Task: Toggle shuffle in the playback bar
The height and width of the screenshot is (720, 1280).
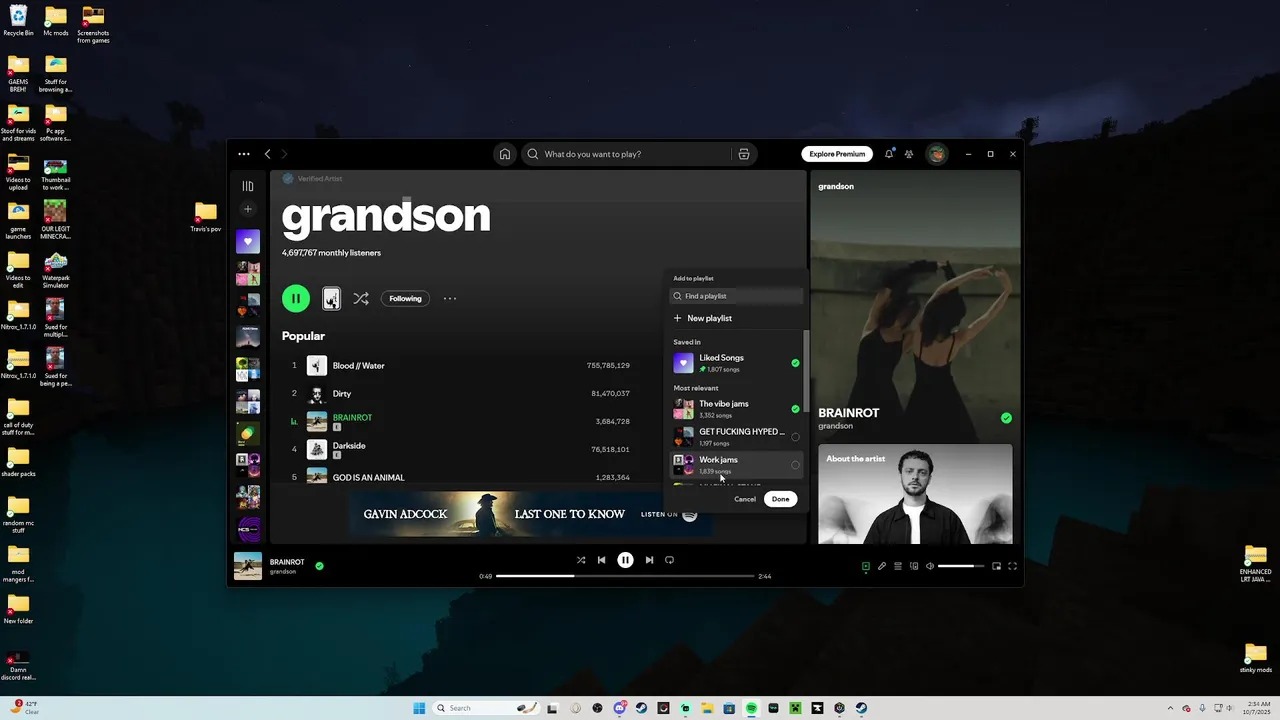Action: pyautogui.click(x=581, y=560)
